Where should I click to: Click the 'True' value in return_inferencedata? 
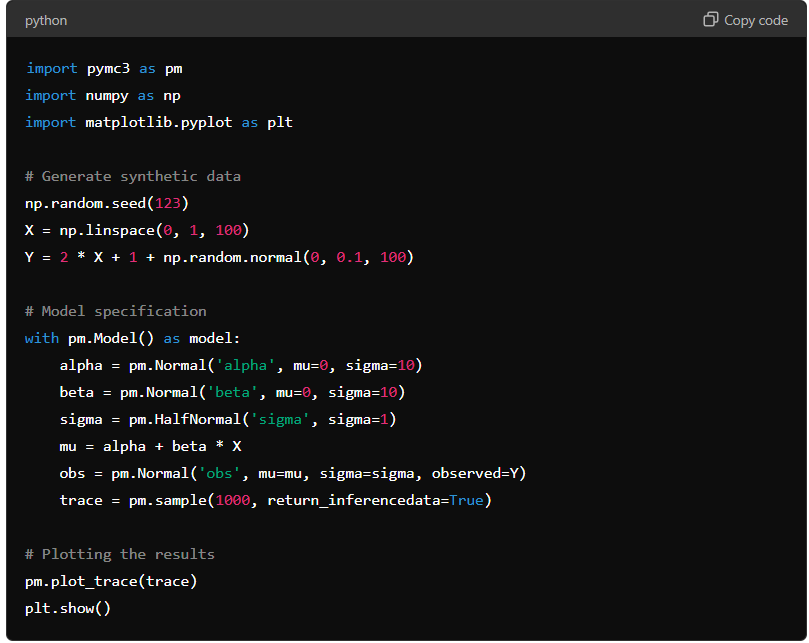(x=466, y=500)
